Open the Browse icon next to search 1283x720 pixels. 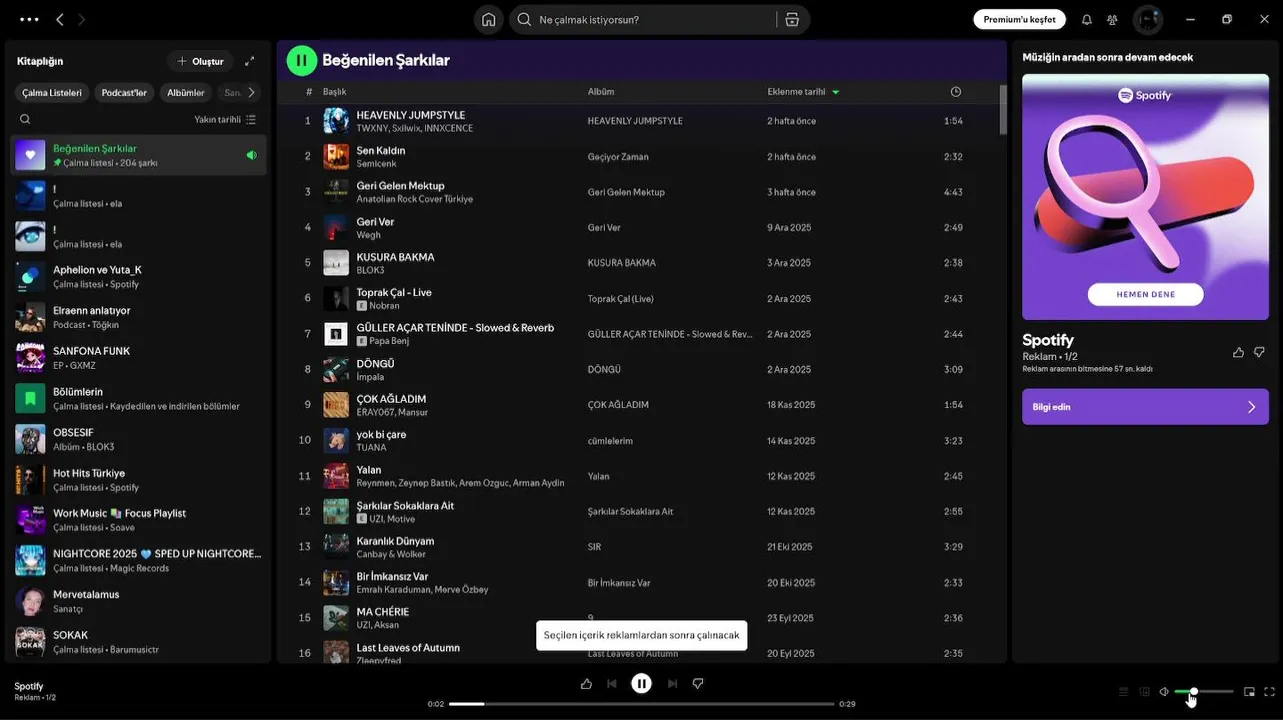tap(792, 19)
